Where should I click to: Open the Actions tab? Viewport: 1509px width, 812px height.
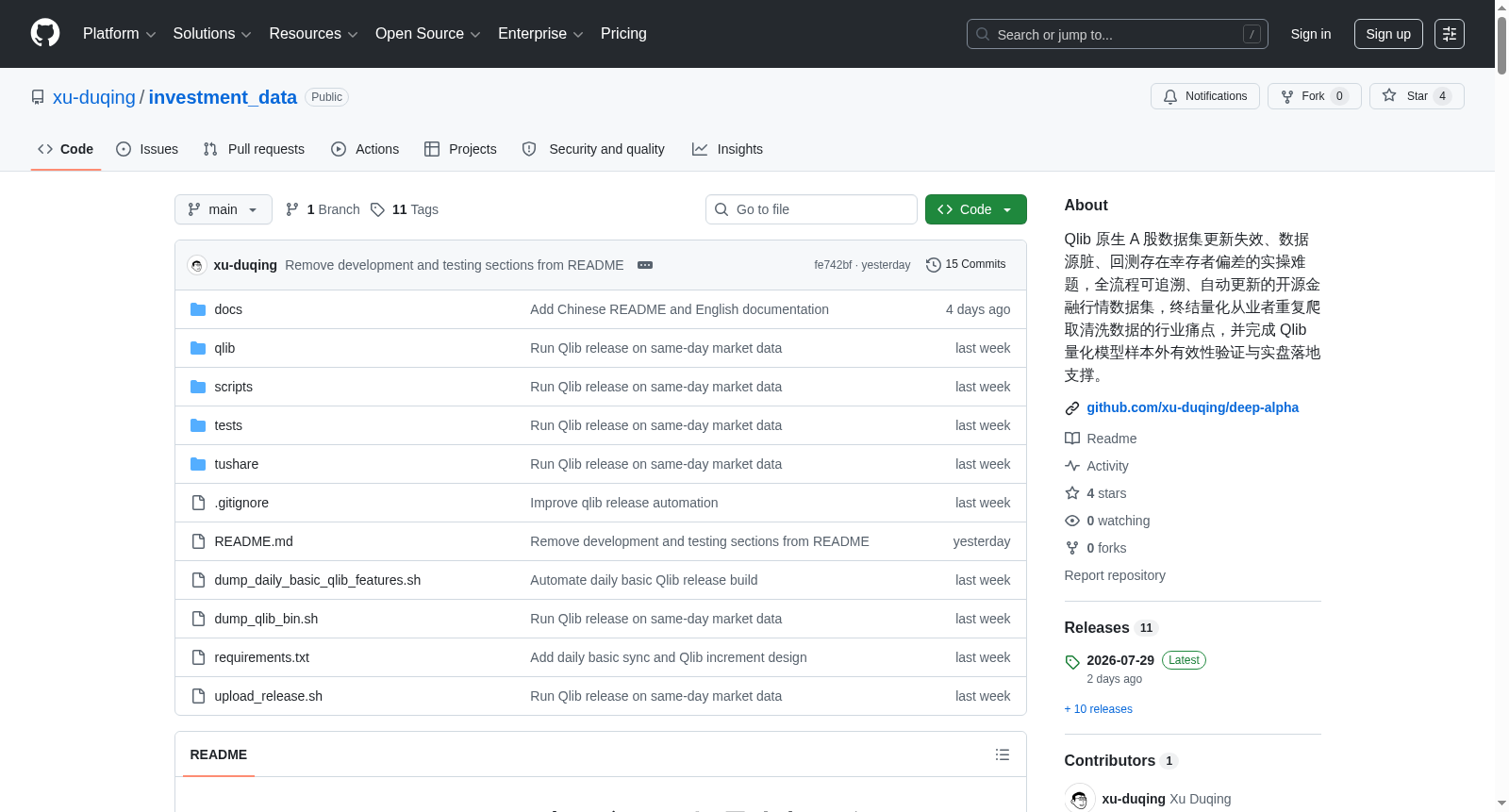pos(365,149)
